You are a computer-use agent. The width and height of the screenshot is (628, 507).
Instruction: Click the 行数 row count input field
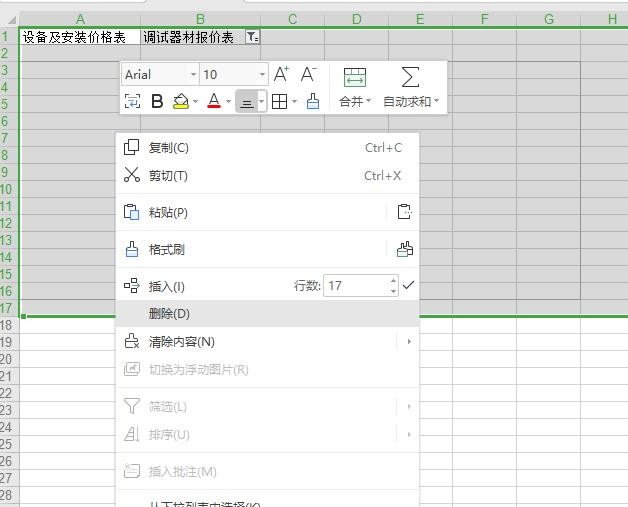(355, 286)
